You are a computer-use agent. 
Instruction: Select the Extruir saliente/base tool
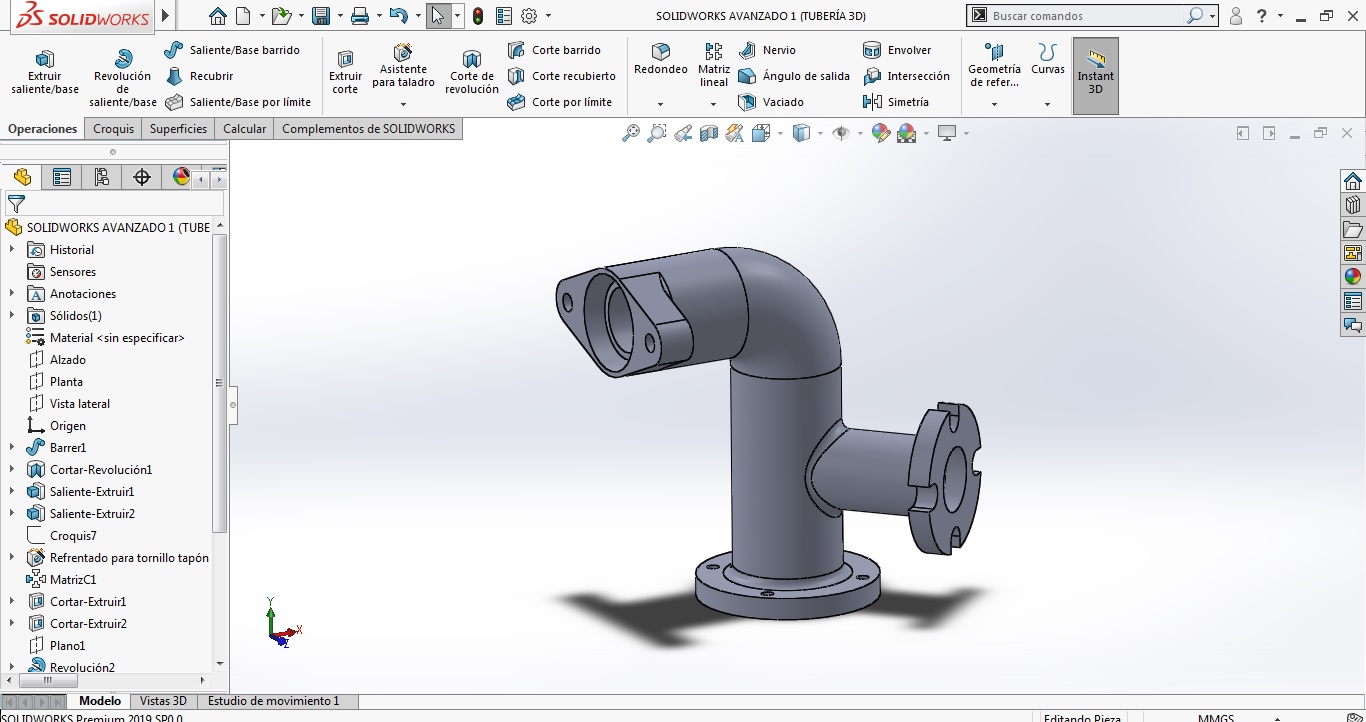pyautogui.click(x=45, y=72)
